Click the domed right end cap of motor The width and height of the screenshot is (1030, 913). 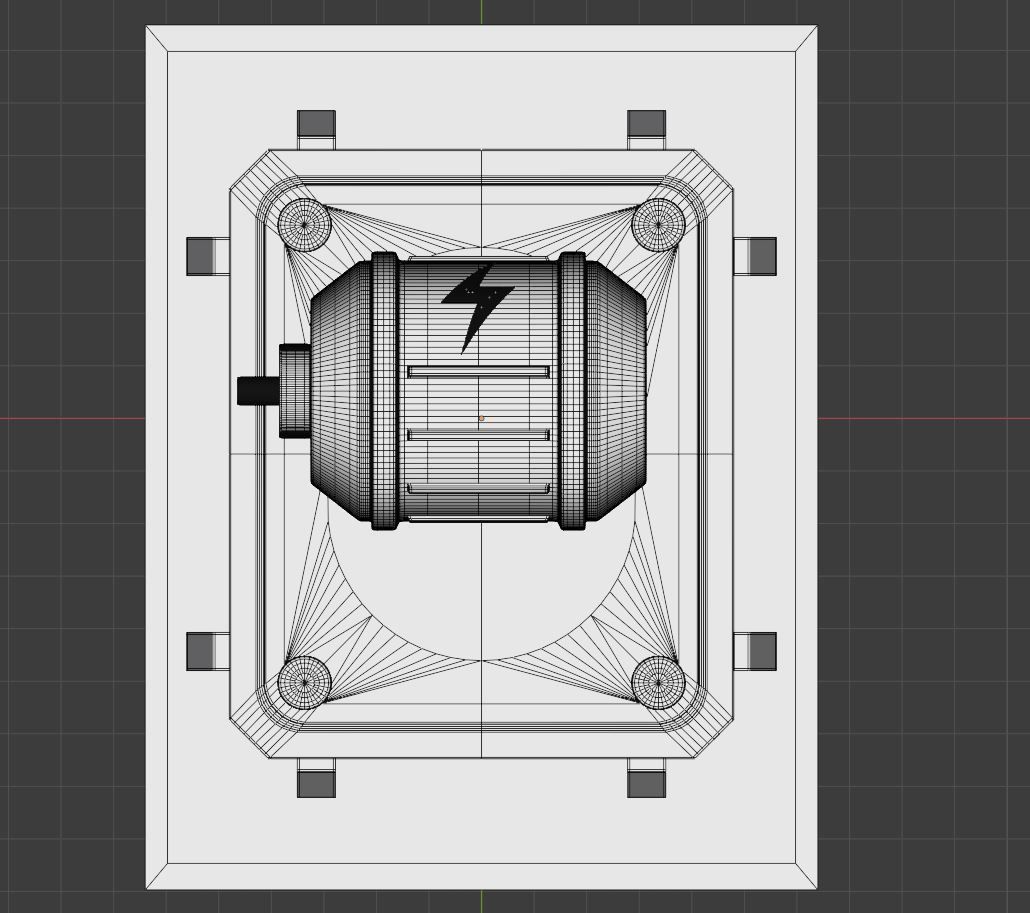(616, 391)
